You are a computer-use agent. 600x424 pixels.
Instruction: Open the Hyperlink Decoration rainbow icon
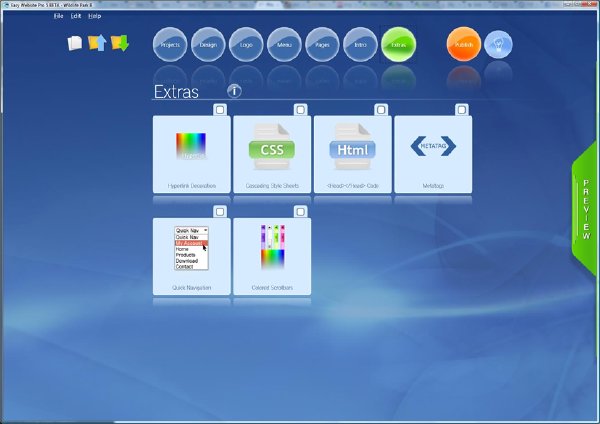click(191, 146)
